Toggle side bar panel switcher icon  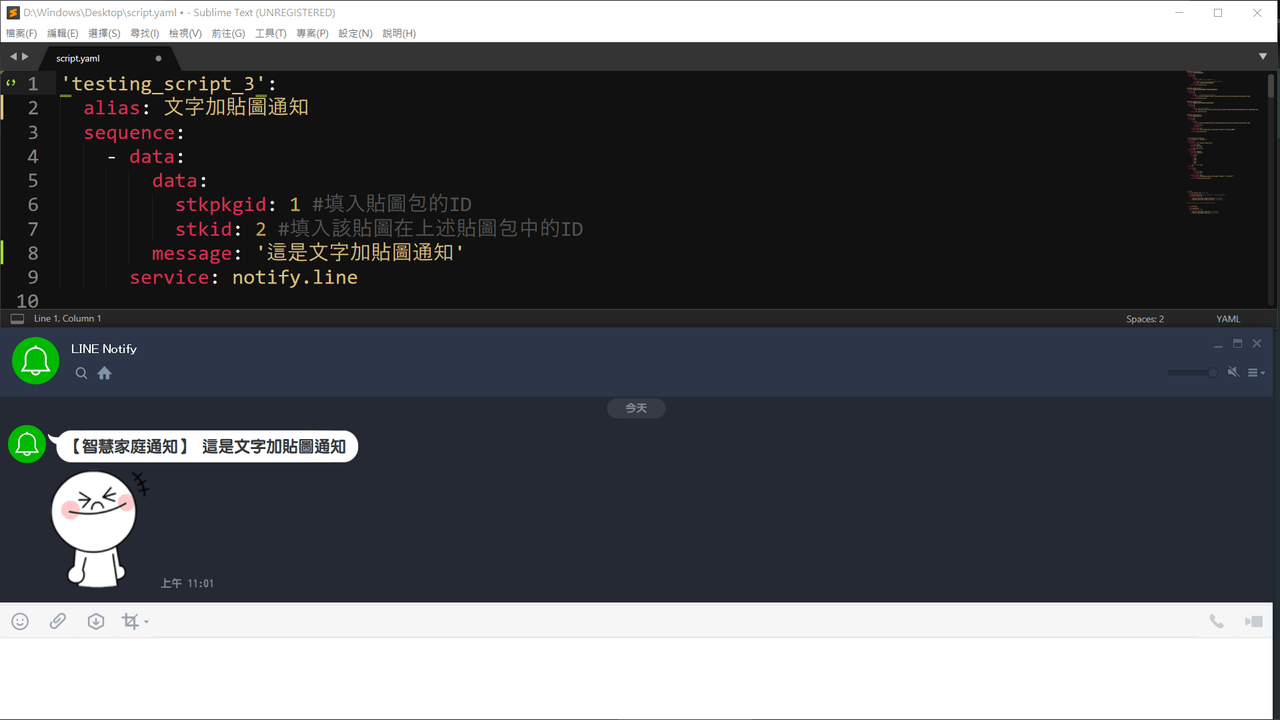click(x=16, y=319)
